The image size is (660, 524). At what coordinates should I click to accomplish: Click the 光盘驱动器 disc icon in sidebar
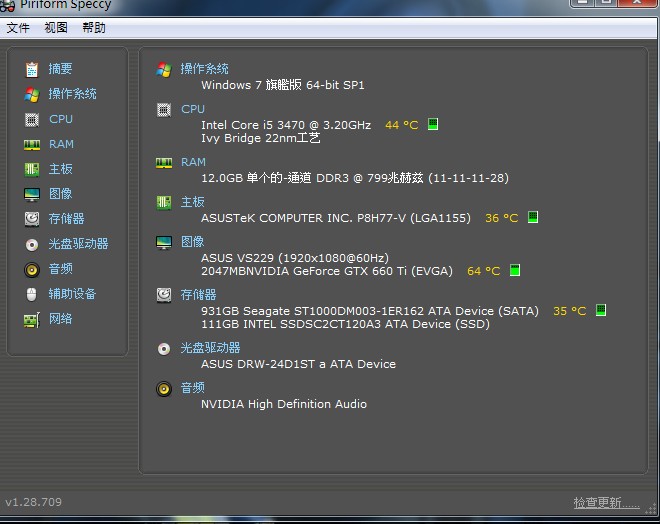pyautogui.click(x=32, y=245)
